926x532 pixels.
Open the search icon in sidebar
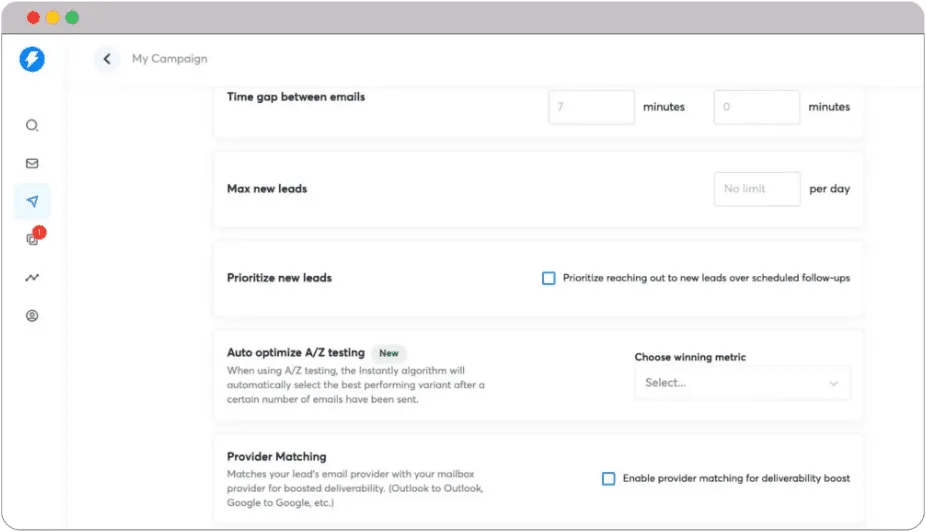32,126
